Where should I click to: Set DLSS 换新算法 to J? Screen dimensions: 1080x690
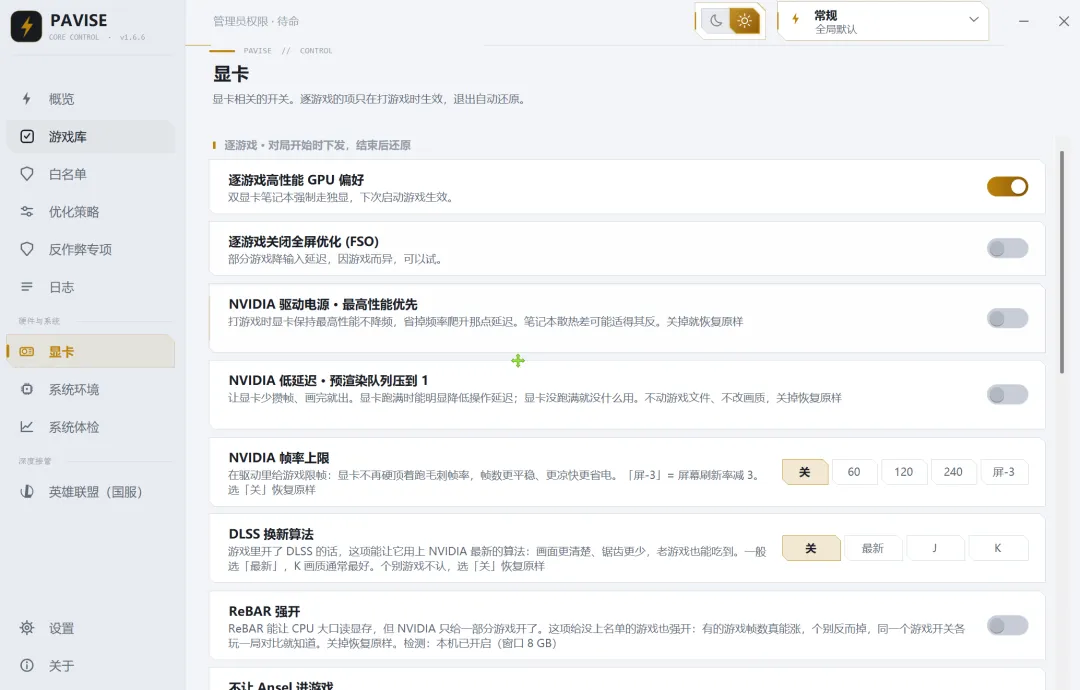pos(935,548)
